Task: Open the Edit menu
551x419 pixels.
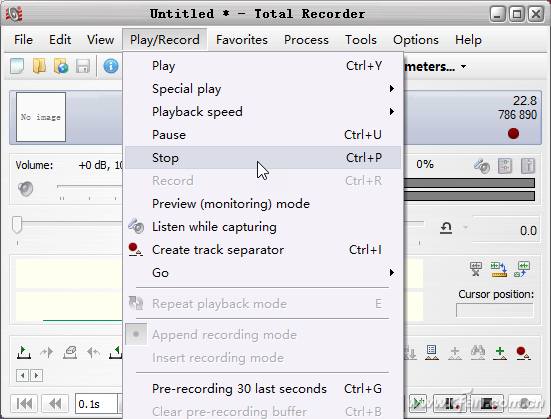Action: pos(60,40)
